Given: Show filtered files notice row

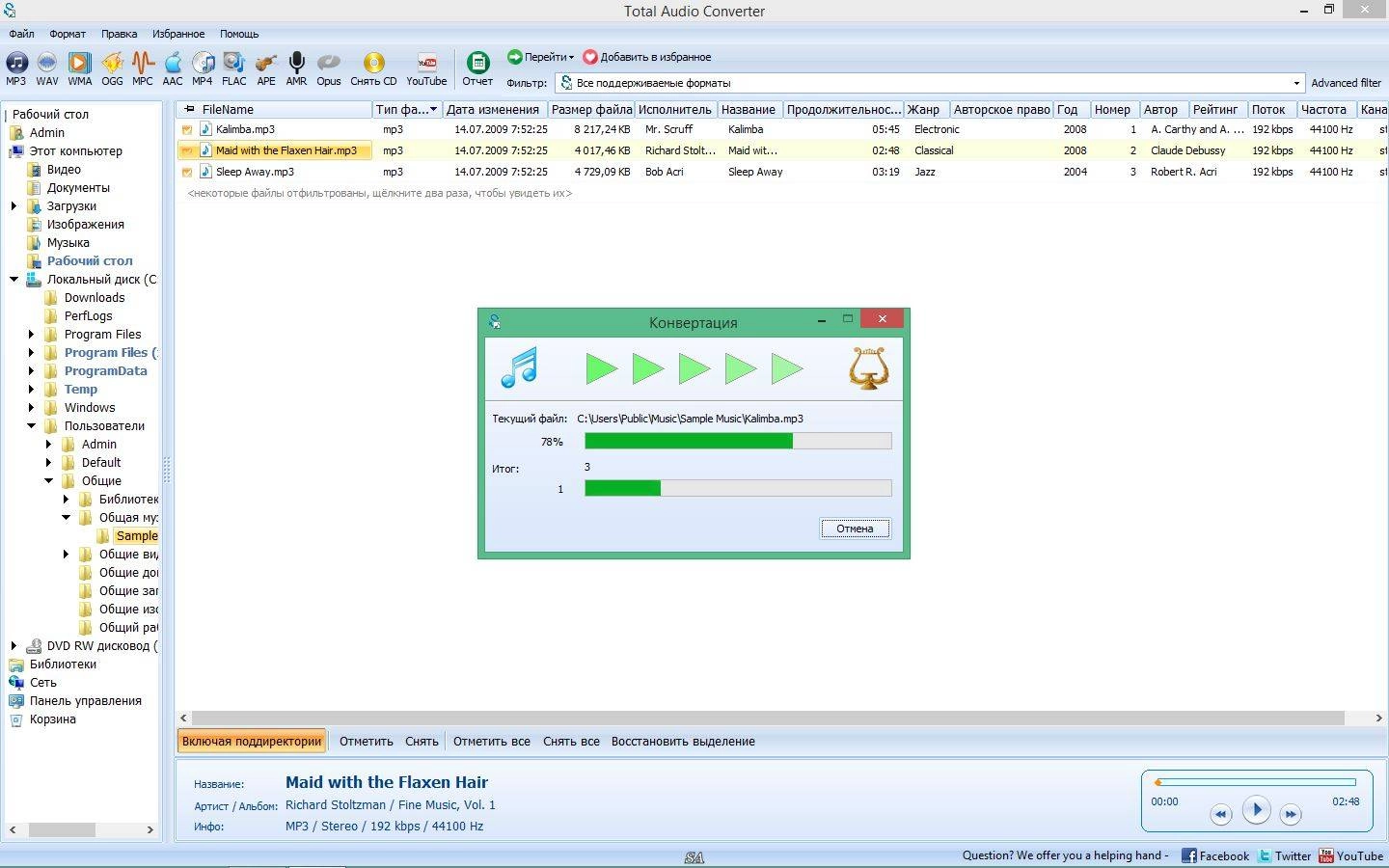Looking at the screenshot, I should [379, 193].
